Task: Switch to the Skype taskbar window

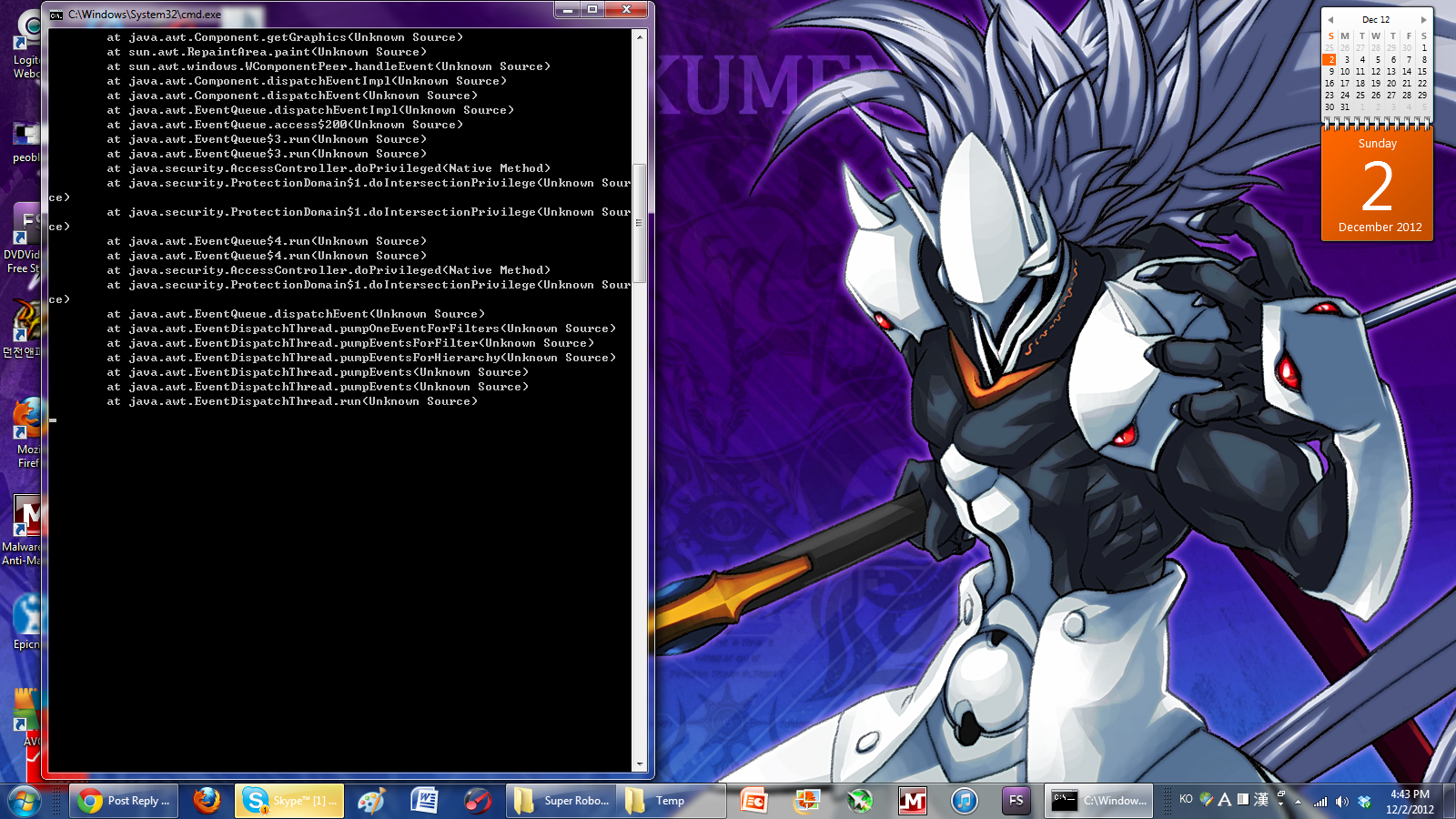Action: 289,801
